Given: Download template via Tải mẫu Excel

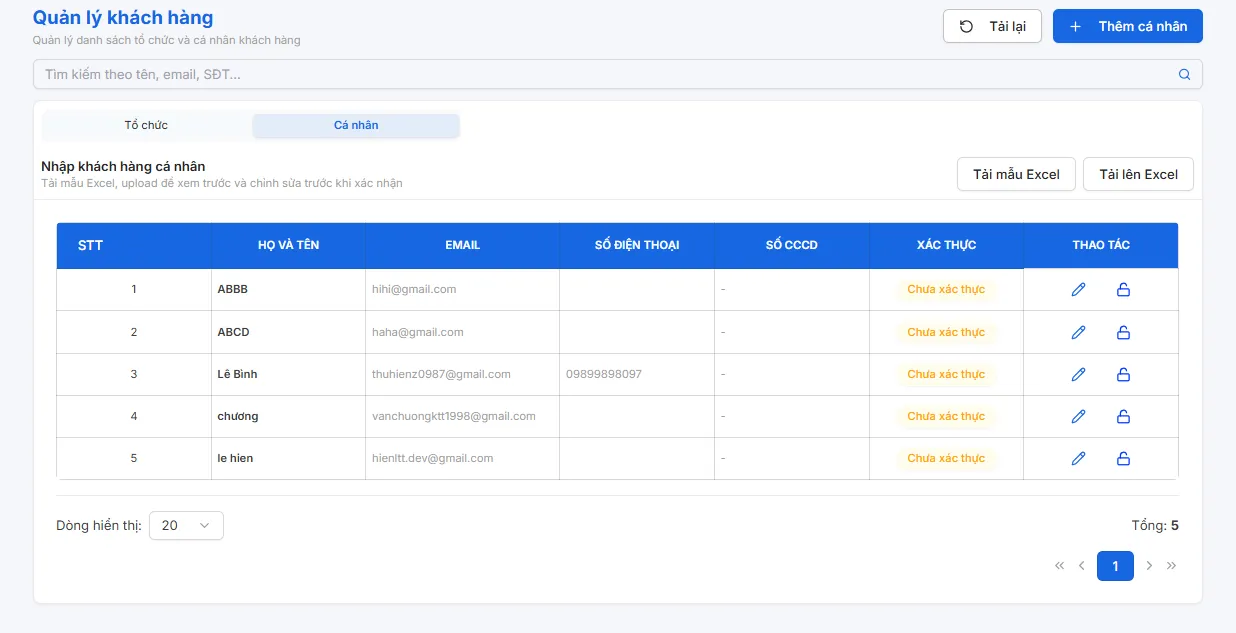Looking at the screenshot, I should pyautogui.click(x=1016, y=174).
